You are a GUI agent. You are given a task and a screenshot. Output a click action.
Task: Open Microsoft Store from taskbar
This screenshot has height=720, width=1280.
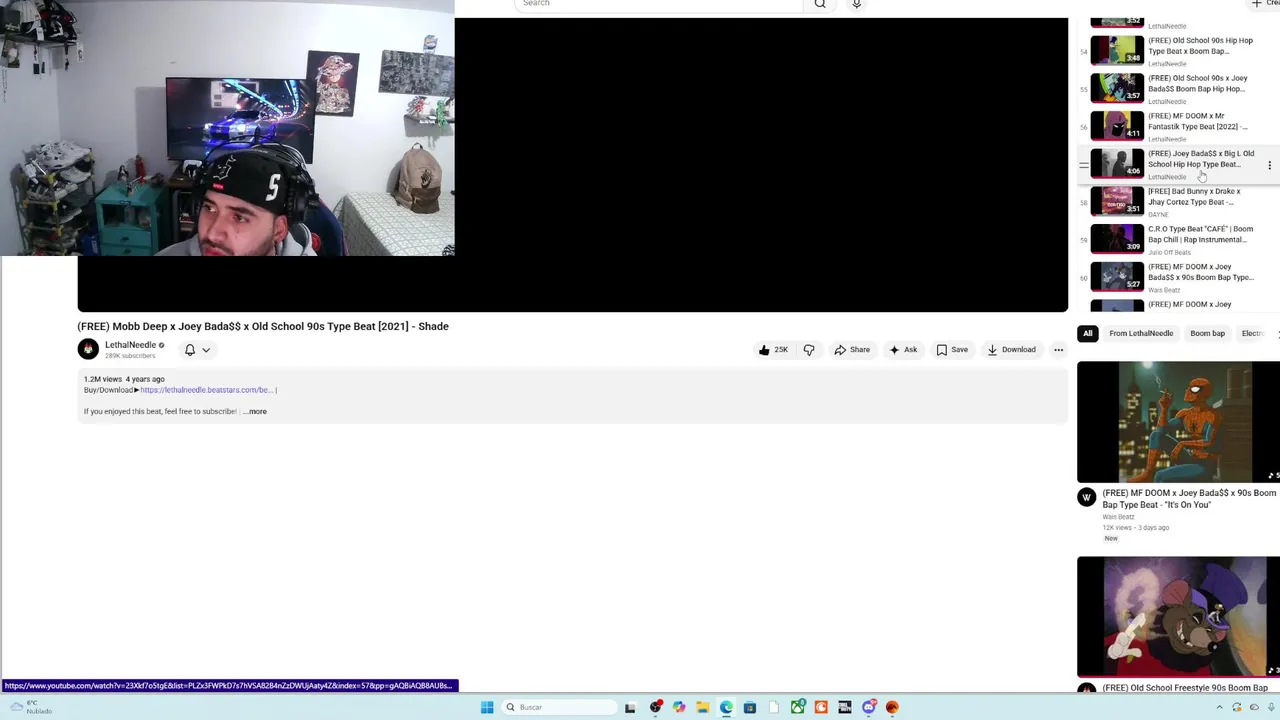click(749, 707)
